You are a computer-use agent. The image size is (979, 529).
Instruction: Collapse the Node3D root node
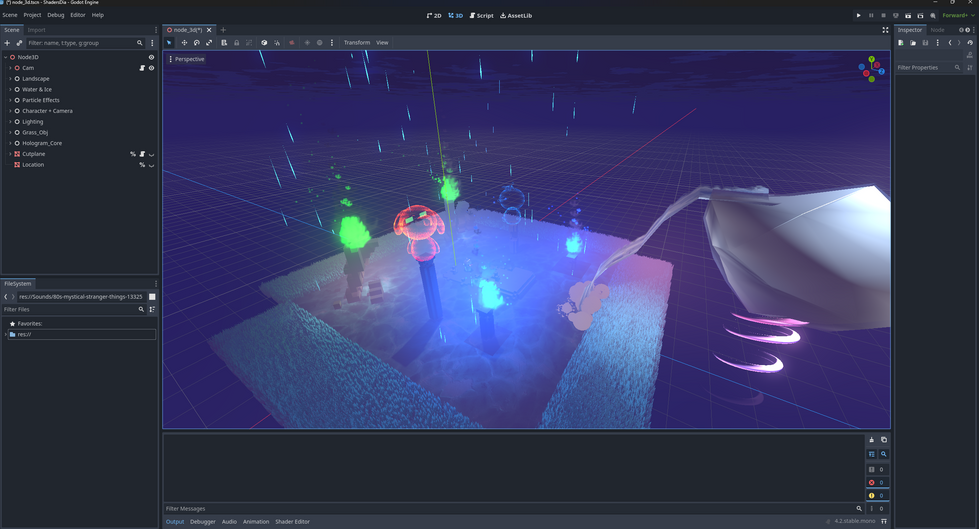6,57
